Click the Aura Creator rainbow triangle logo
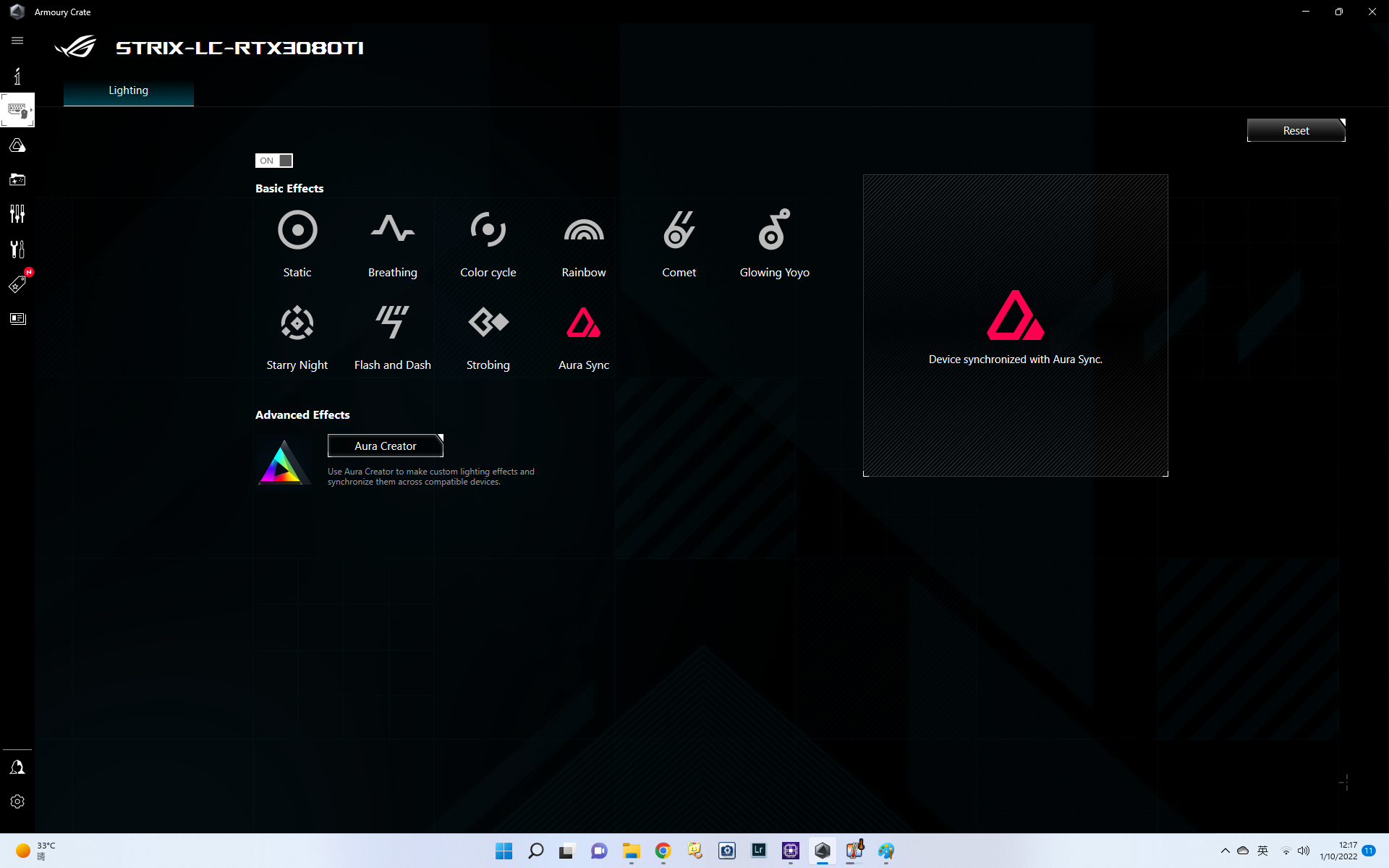Viewport: 1389px width, 868px height. [283, 461]
